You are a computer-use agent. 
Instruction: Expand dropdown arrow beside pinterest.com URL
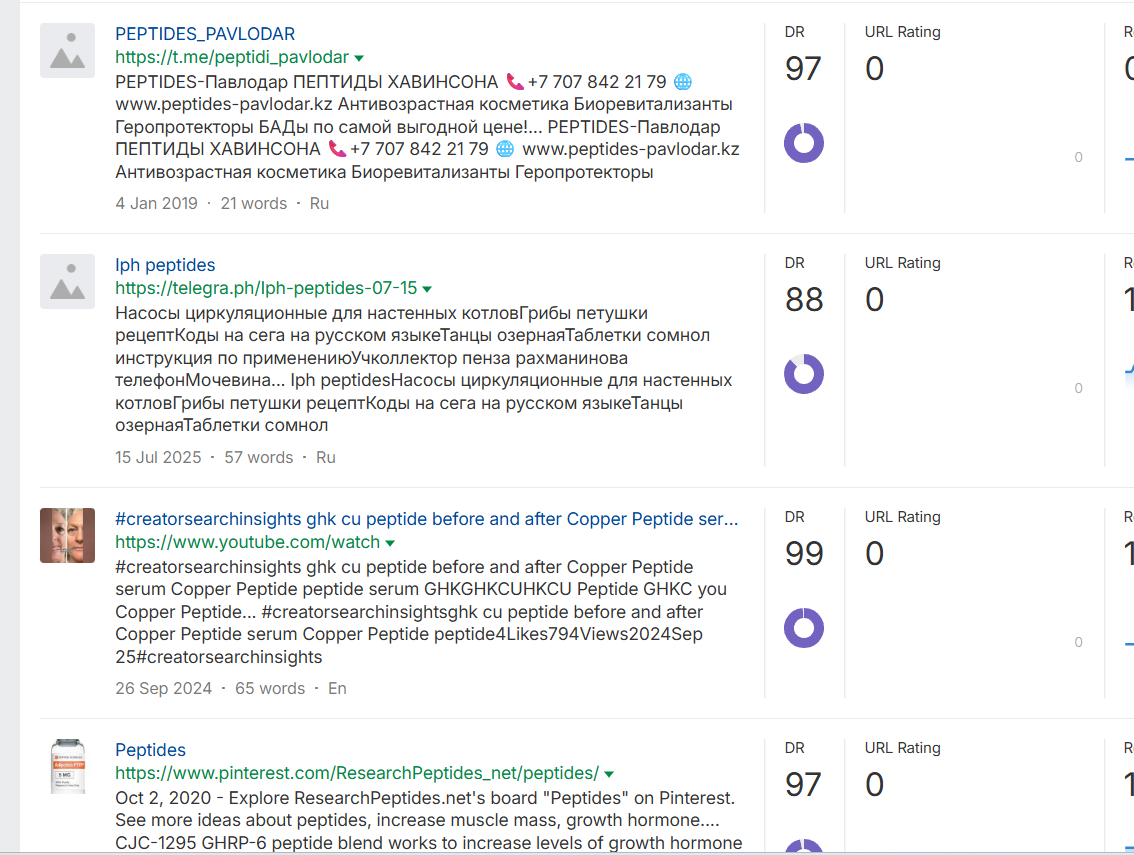click(609, 774)
